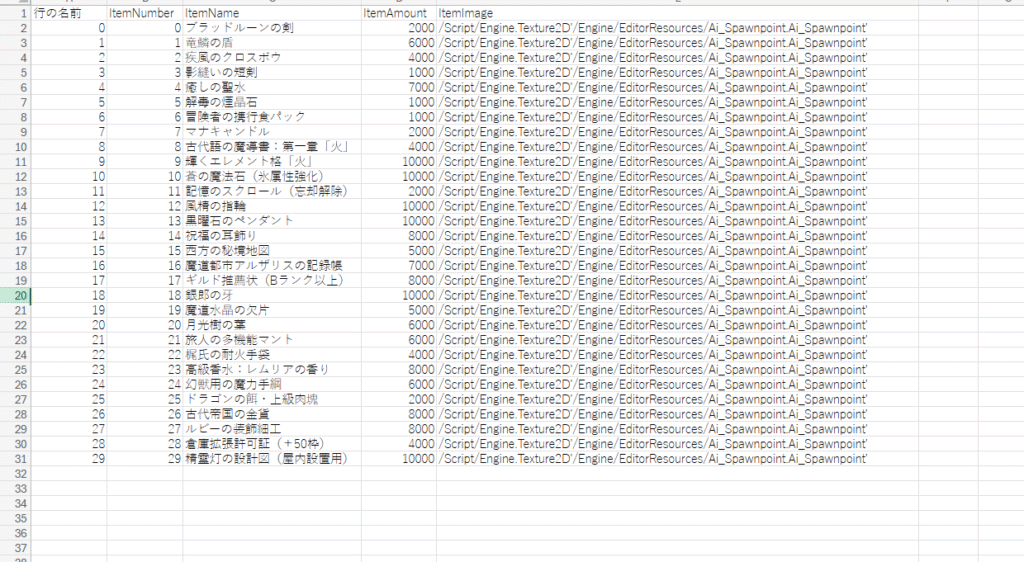Viewport: 1024px width, 562px height.
Task: Click the 'ブラッドルーンの剣' item name cell
Action: (x=272, y=28)
